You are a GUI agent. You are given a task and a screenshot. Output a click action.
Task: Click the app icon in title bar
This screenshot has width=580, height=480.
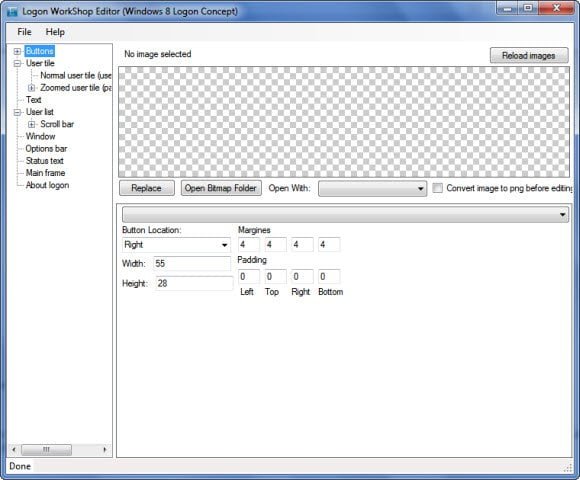point(12,11)
